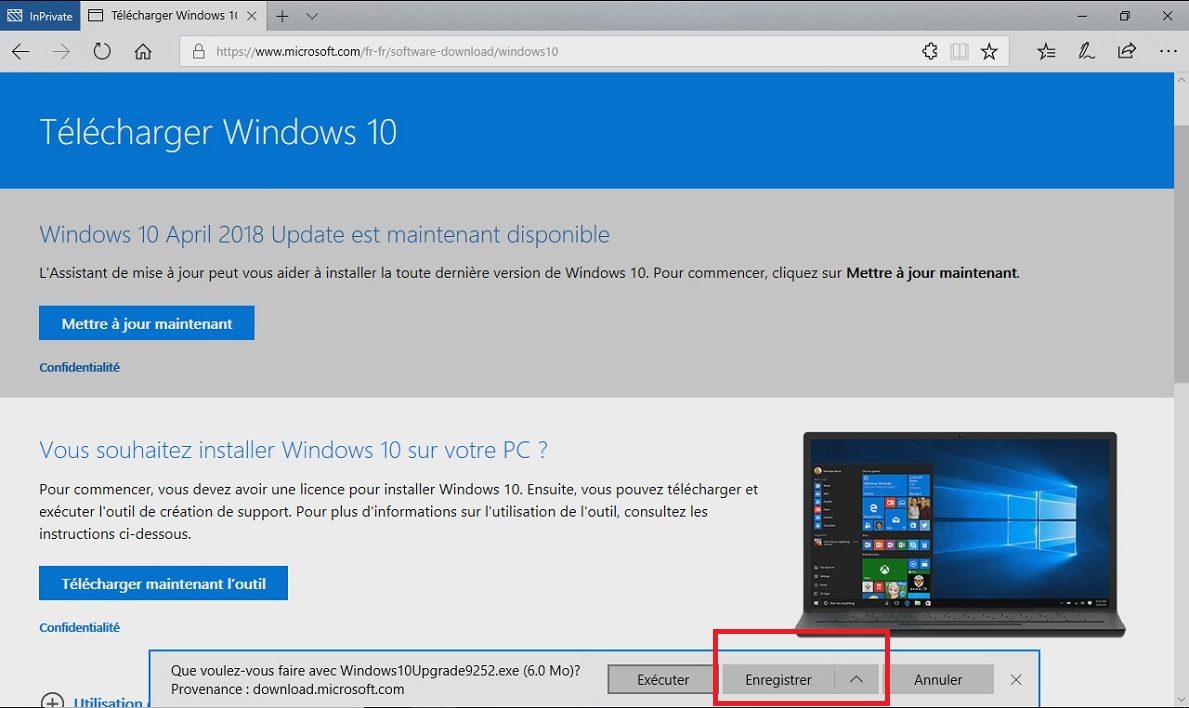Click the 'Provenance : download.microsoft.com' text
This screenshot has width=1189, height=708.
(x=287, y=690)
